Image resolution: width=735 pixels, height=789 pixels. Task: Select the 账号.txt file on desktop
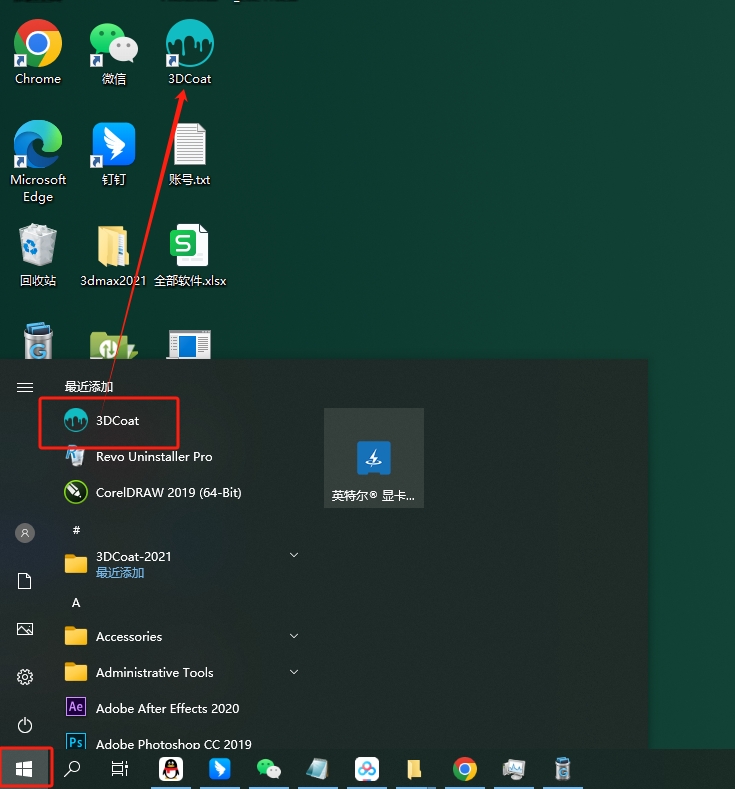[190, 153]
